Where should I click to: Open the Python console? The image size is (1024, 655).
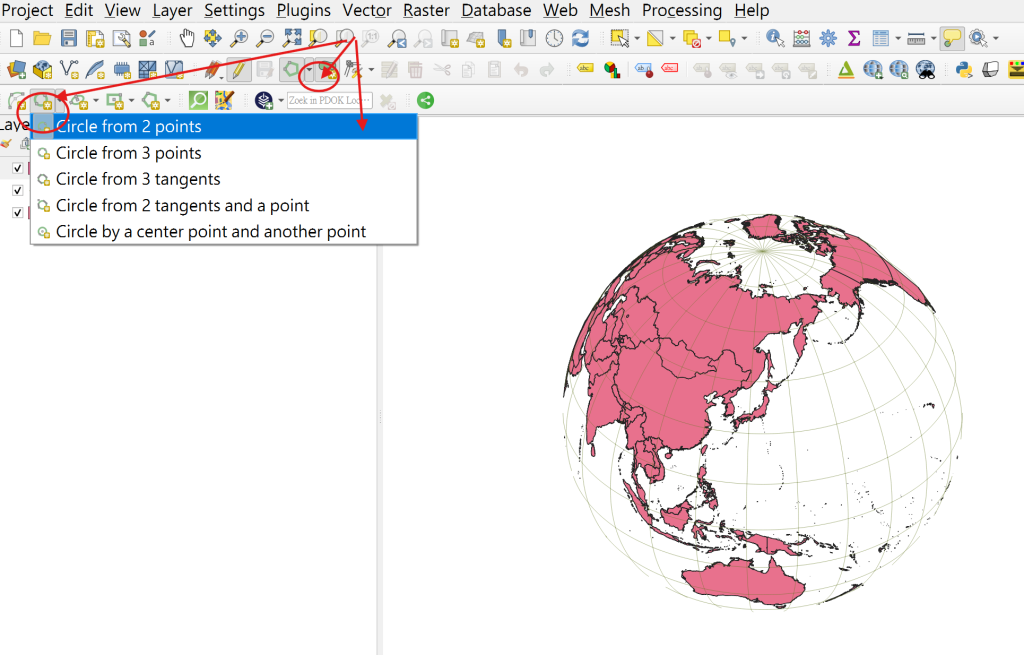964,69
